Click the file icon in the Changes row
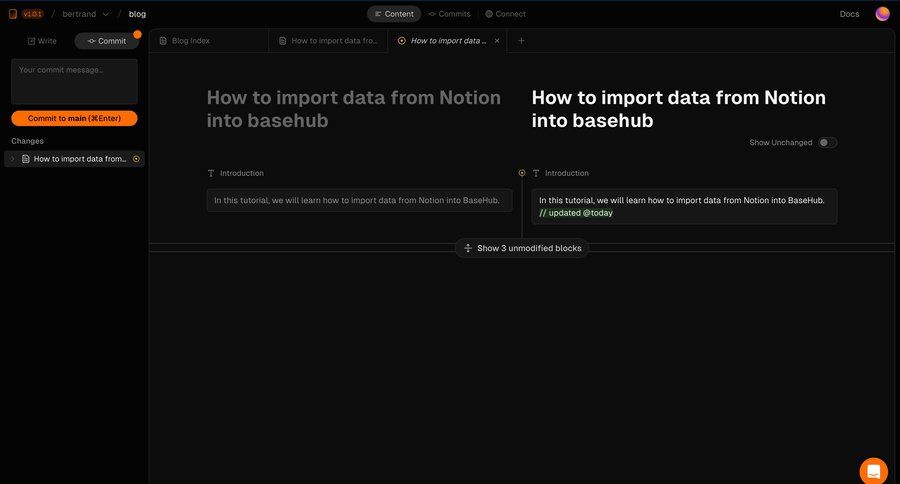900x484 pixels. (x=26, y=159)
